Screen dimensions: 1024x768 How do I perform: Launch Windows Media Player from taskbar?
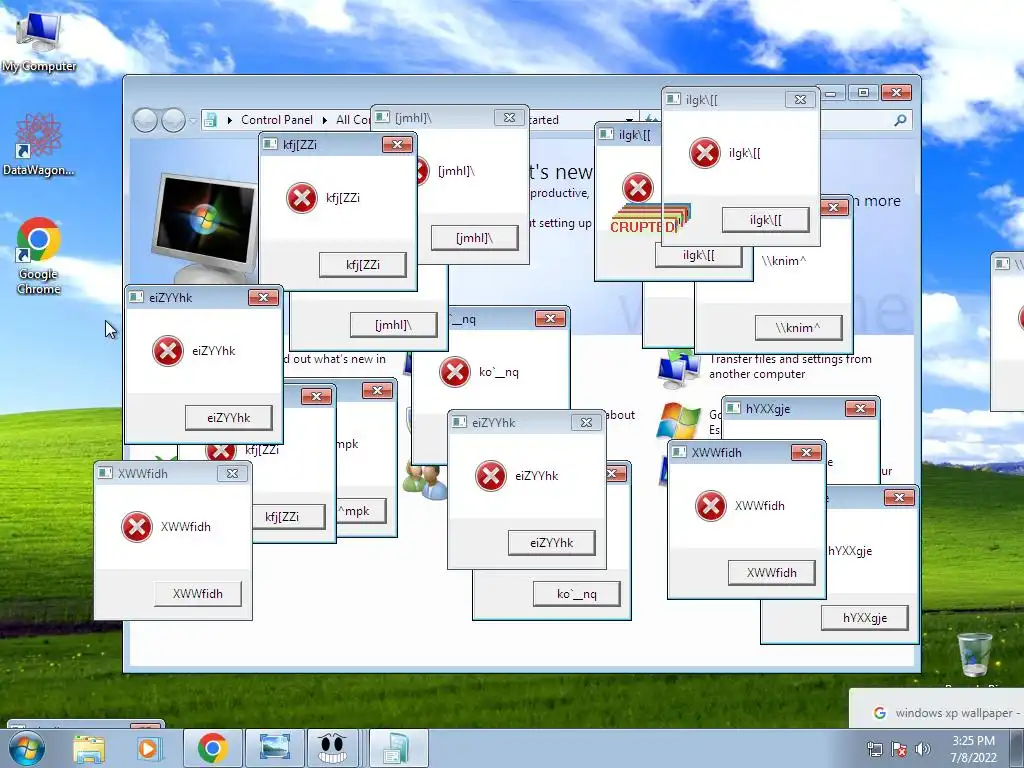pyautogui.click(x=148, y=748)
